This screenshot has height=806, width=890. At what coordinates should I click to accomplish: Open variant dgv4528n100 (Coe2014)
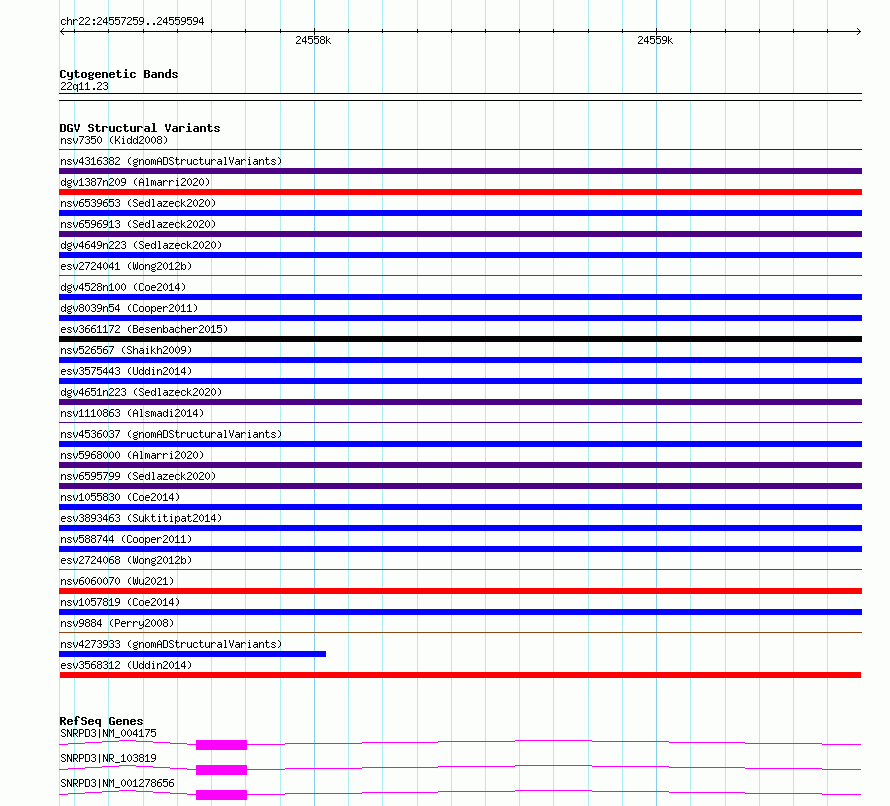click(x=123, y=287)
